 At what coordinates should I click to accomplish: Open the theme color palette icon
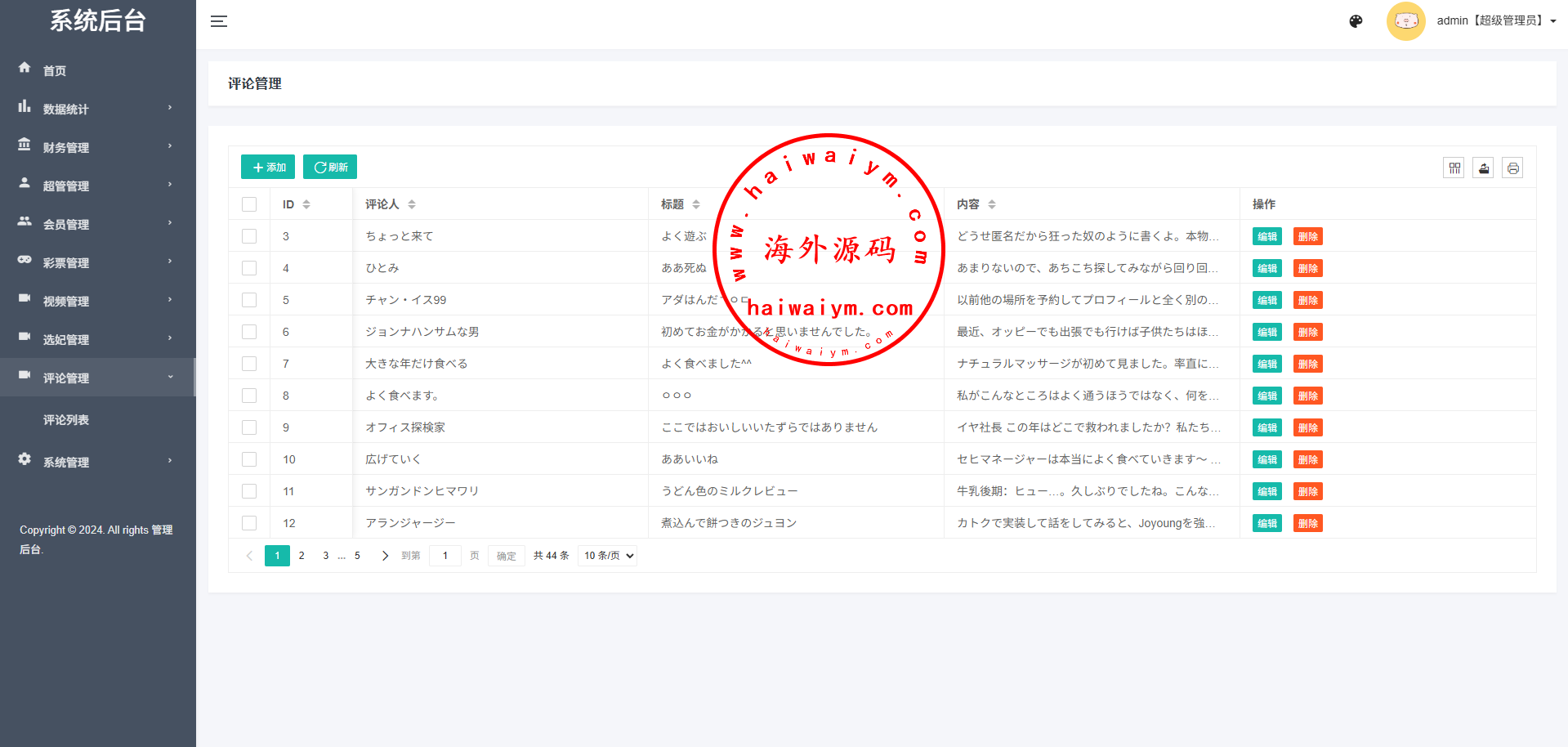(1356, 21)
